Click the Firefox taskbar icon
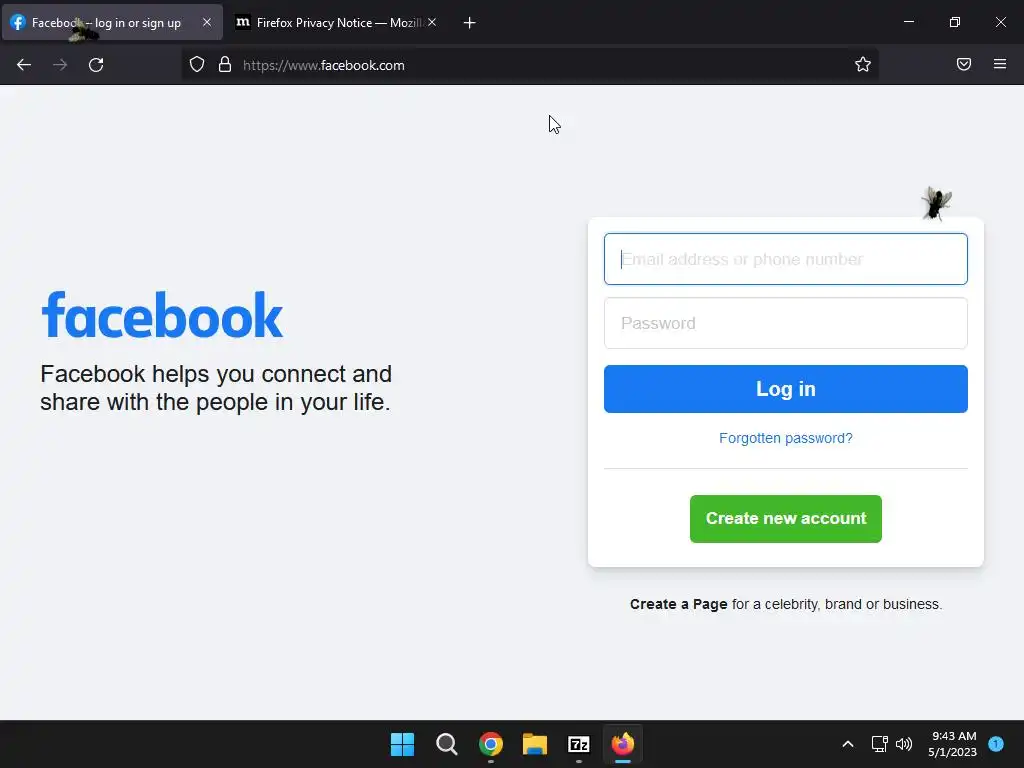The image size is (1024, 768). (x=622, y=744)
